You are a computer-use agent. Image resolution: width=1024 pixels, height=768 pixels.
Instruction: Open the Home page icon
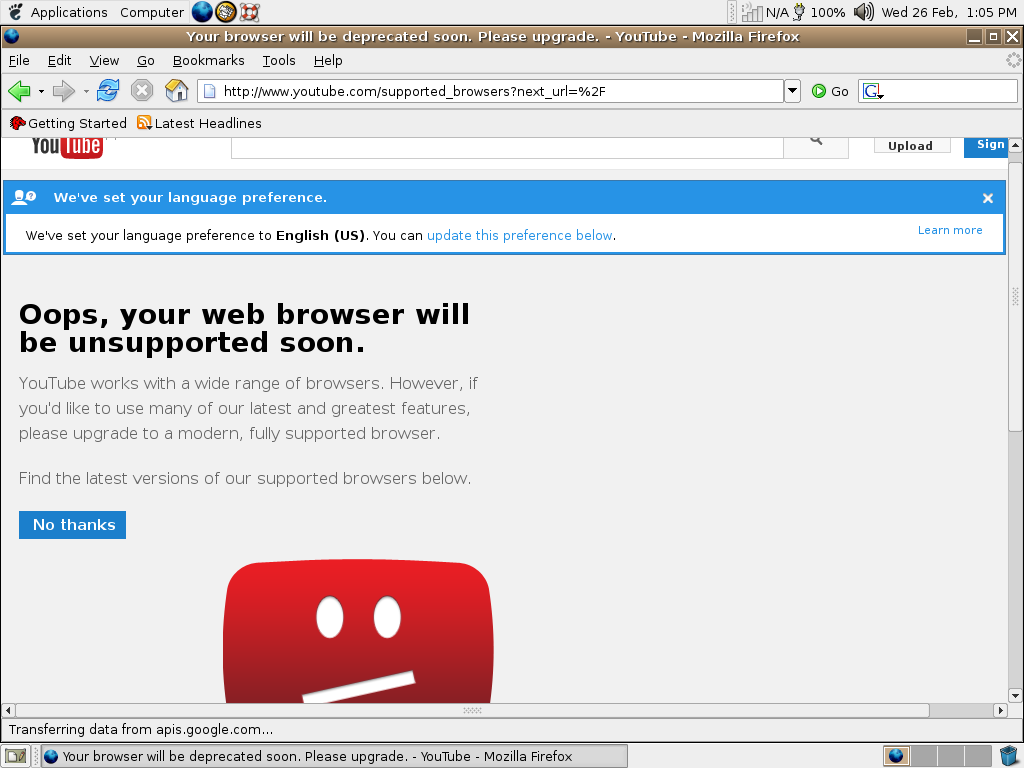click(x=176, y=91)
